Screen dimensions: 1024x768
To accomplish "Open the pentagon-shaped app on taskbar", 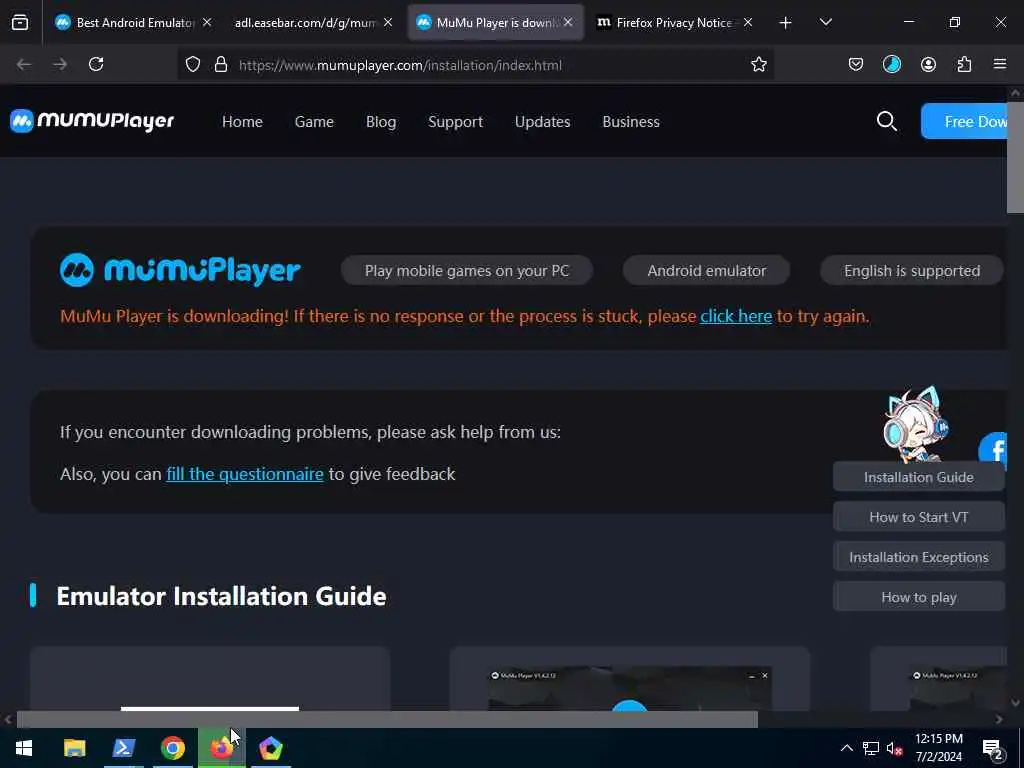I will (x=270, y=748).
